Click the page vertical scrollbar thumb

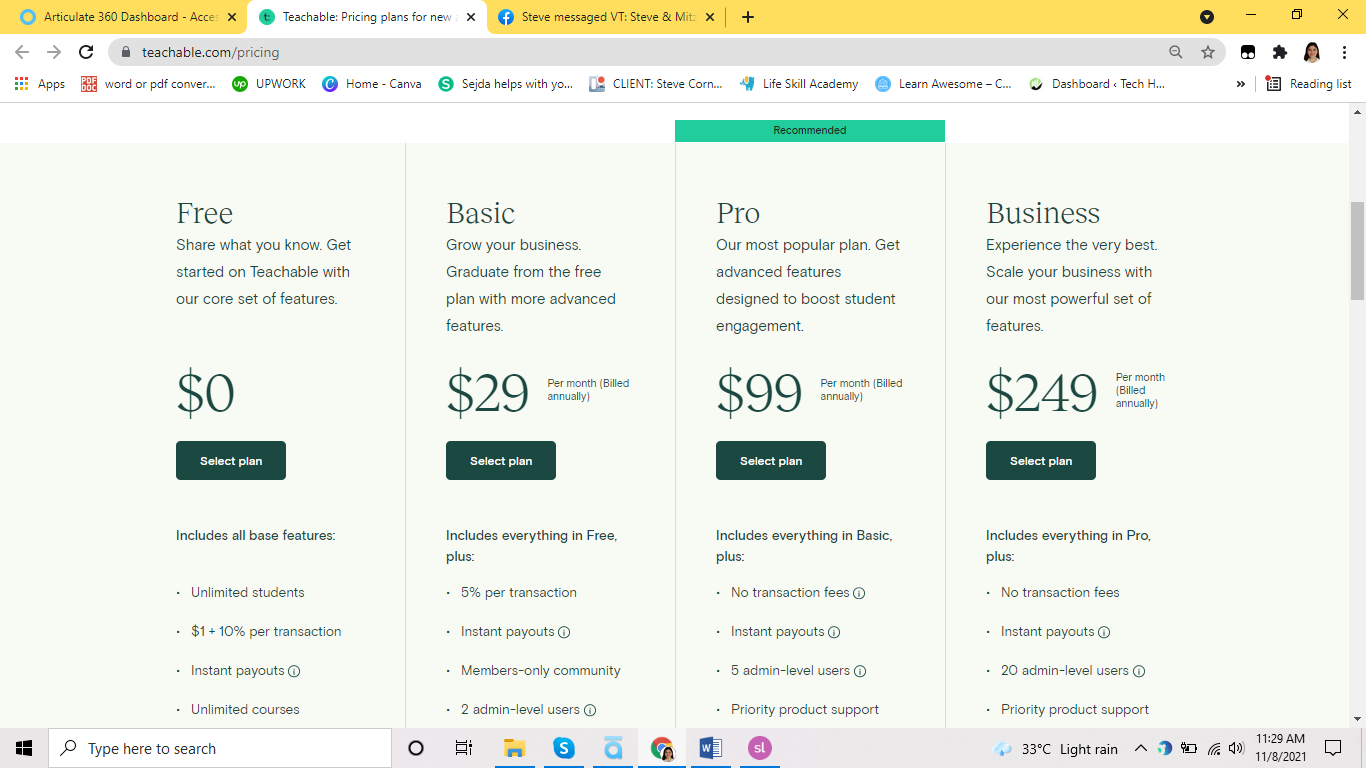(x=1357, y=250)
